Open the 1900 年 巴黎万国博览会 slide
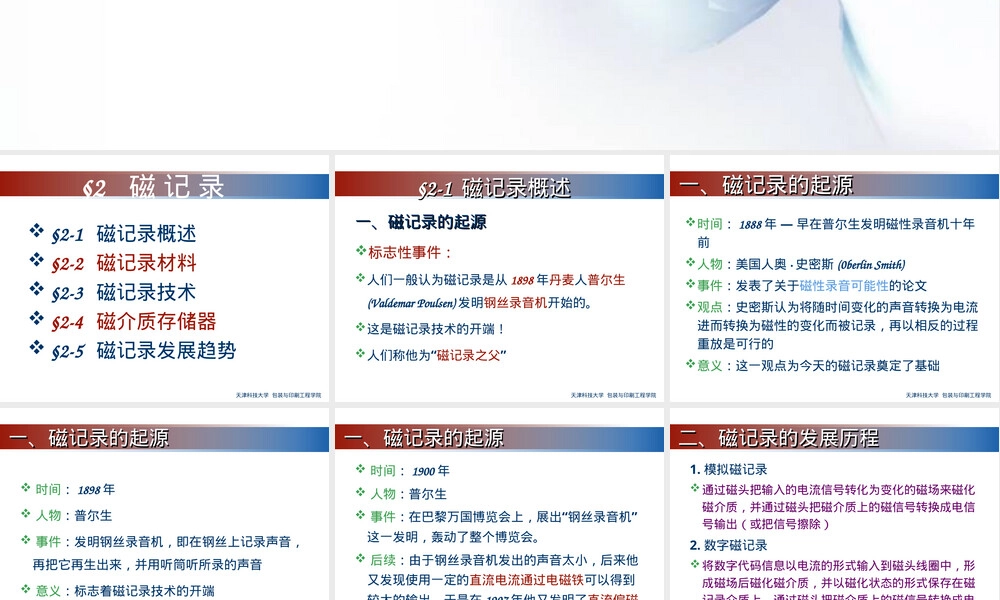Viewport: 1000px width, 600px height. (499, 504)
